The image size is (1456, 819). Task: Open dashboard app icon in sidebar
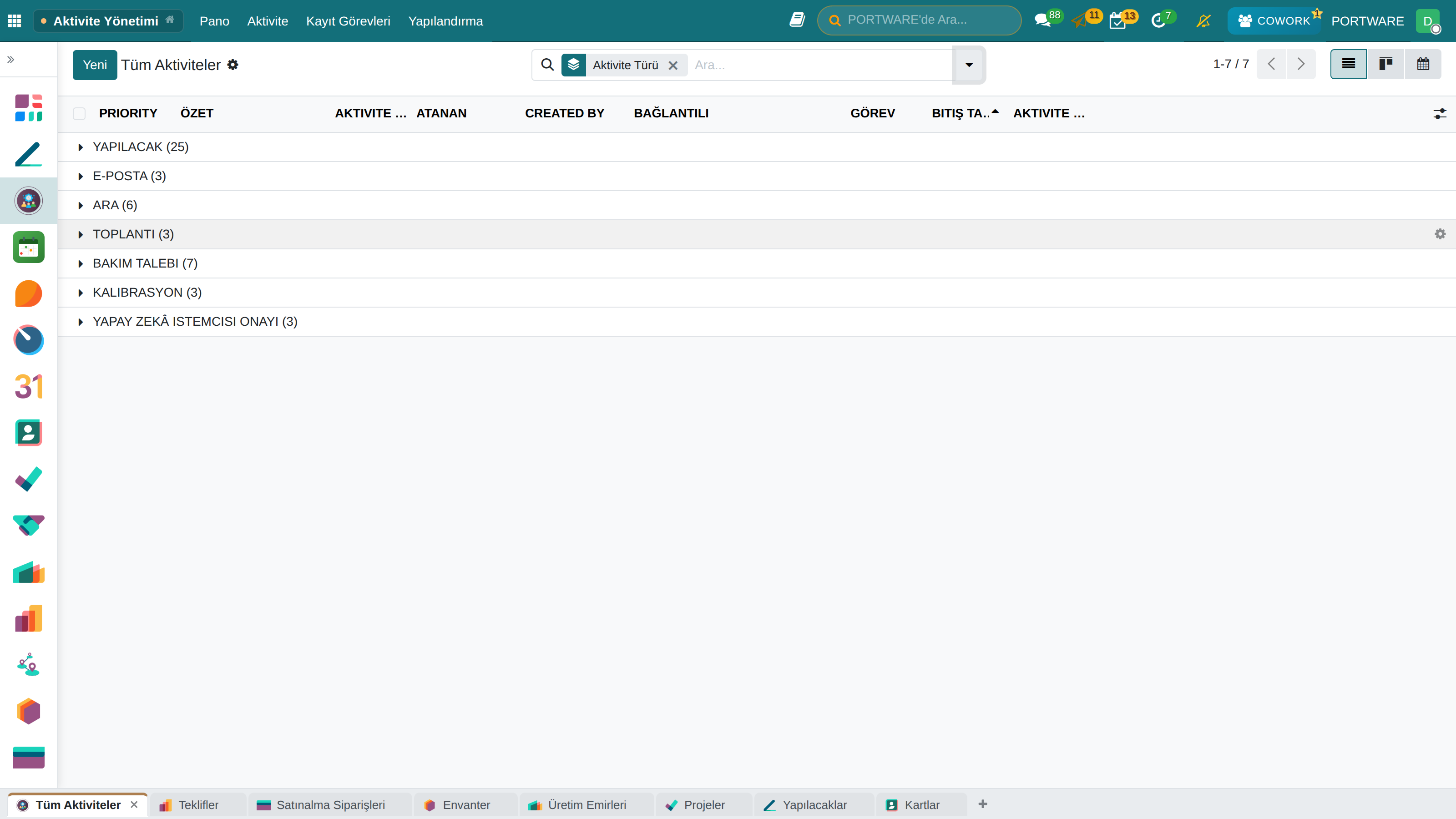coord(28,108)
